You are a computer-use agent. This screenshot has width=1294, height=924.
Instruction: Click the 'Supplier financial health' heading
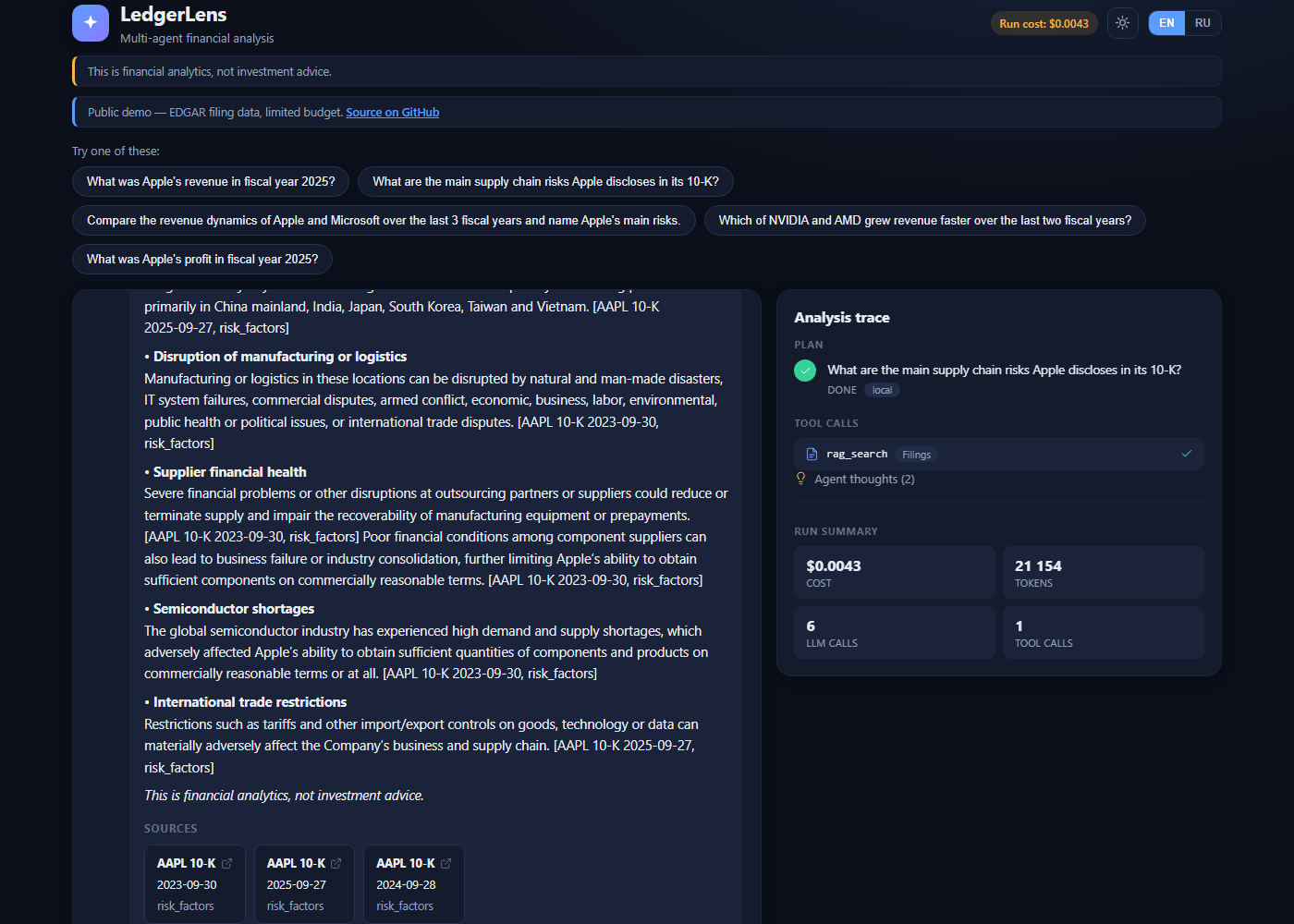coord(230,472)
